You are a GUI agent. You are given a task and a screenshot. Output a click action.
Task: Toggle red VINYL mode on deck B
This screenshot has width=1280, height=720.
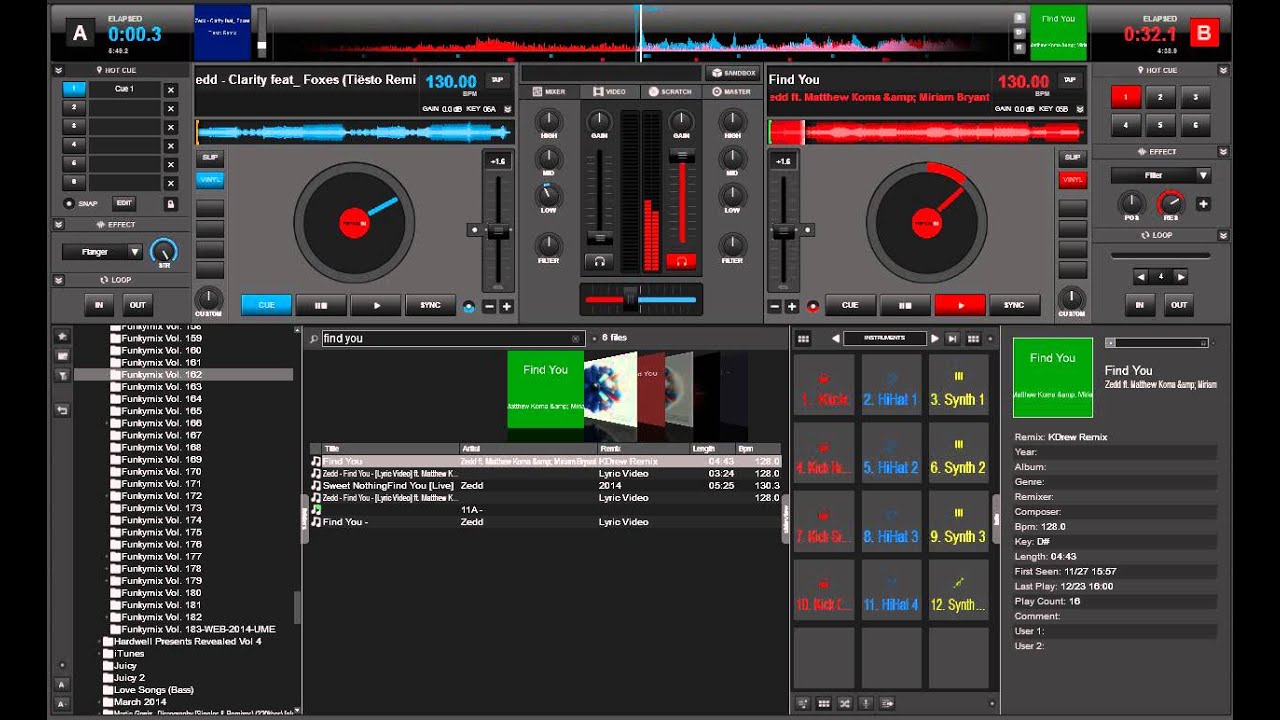click(x=1073, y=180)
